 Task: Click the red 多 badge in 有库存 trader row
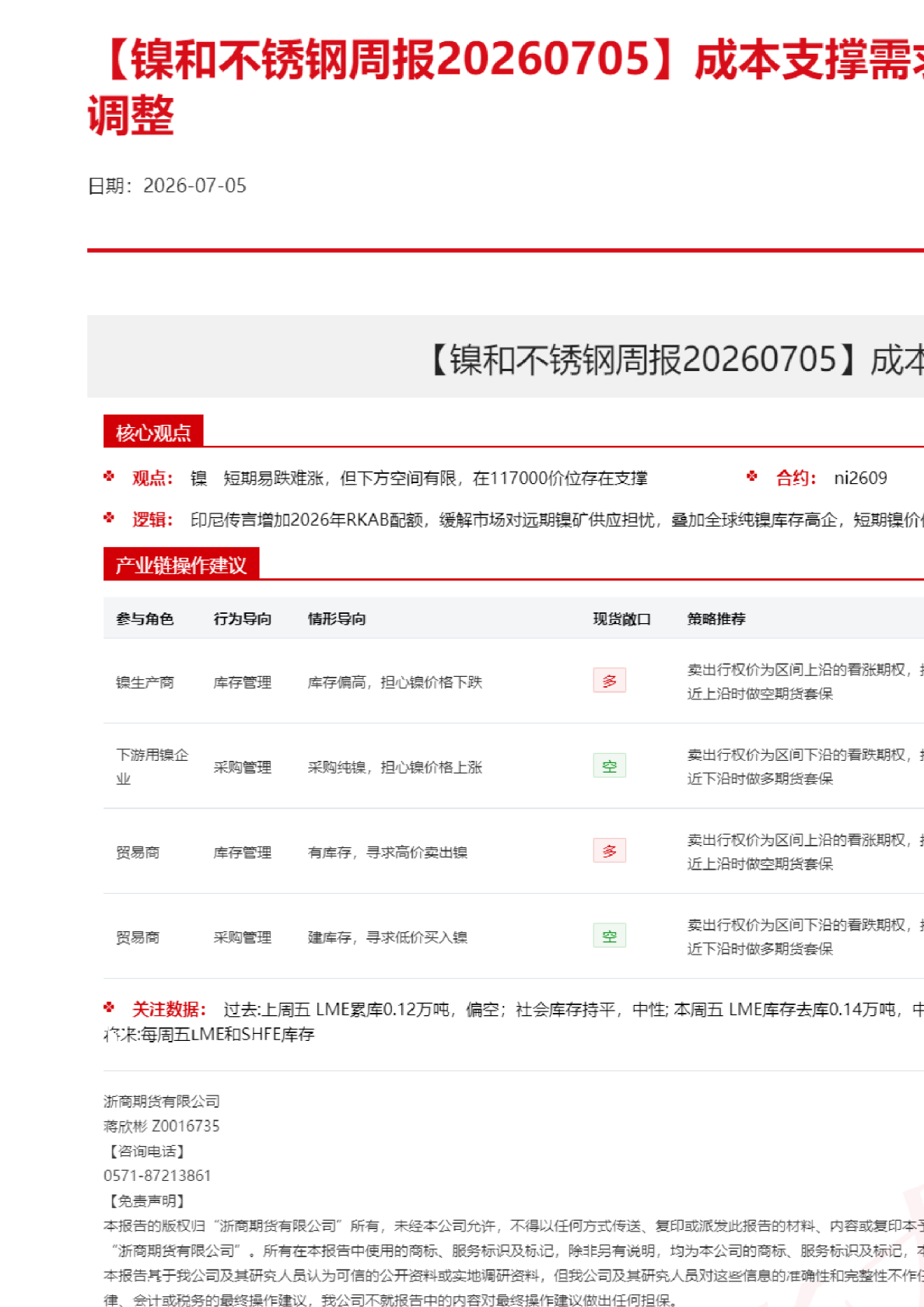(609, 850)
